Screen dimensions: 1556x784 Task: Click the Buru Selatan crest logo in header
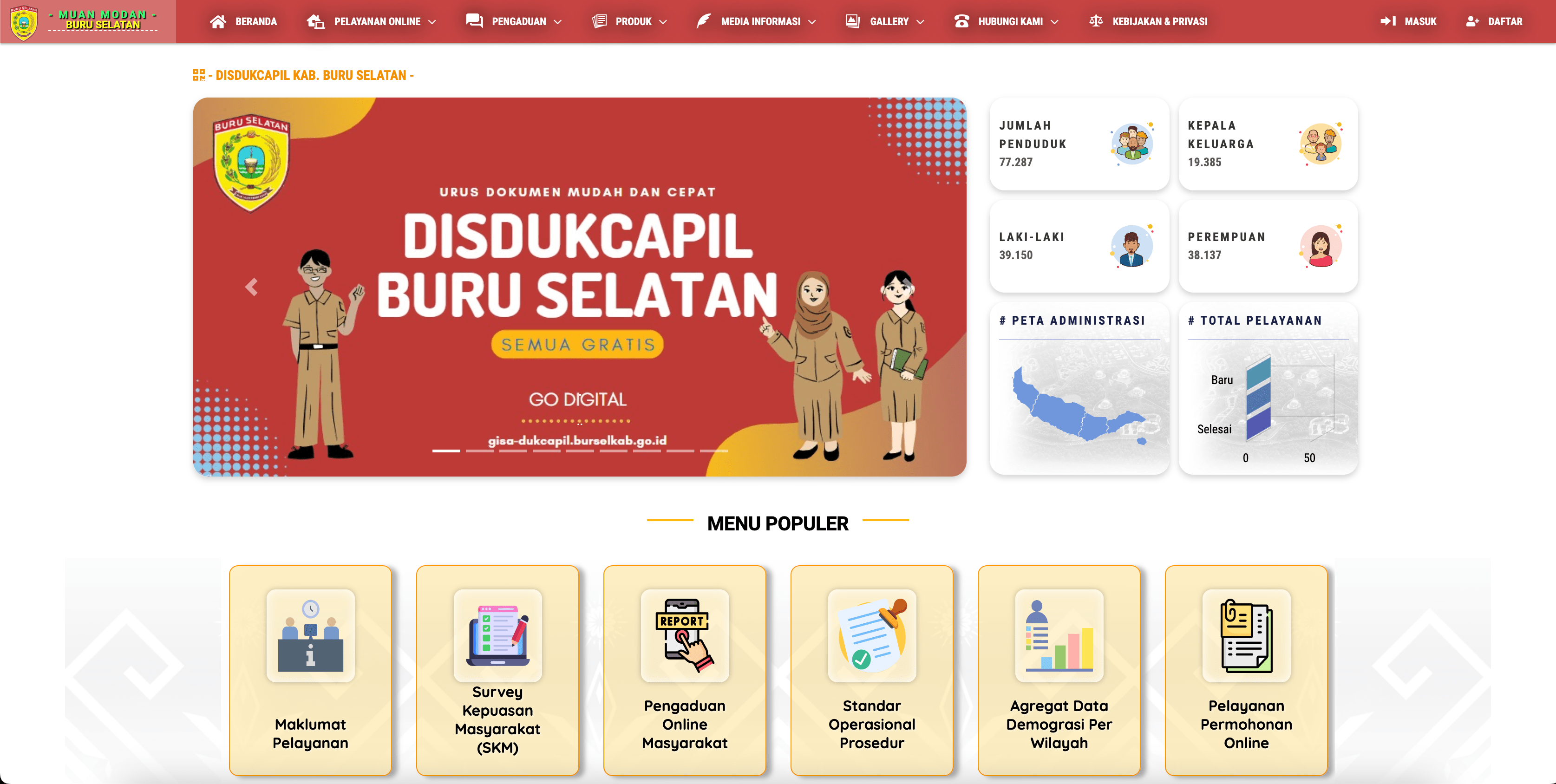(x=24, y=22)
